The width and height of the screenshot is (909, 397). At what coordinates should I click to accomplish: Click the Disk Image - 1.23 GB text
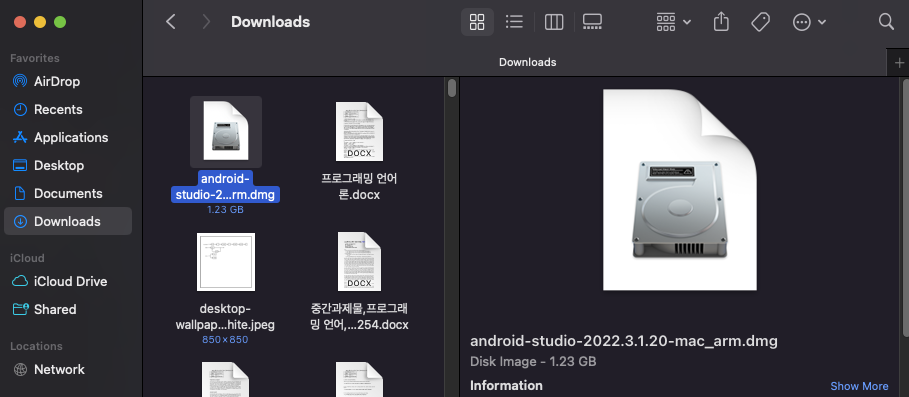(x=533, y=362)
